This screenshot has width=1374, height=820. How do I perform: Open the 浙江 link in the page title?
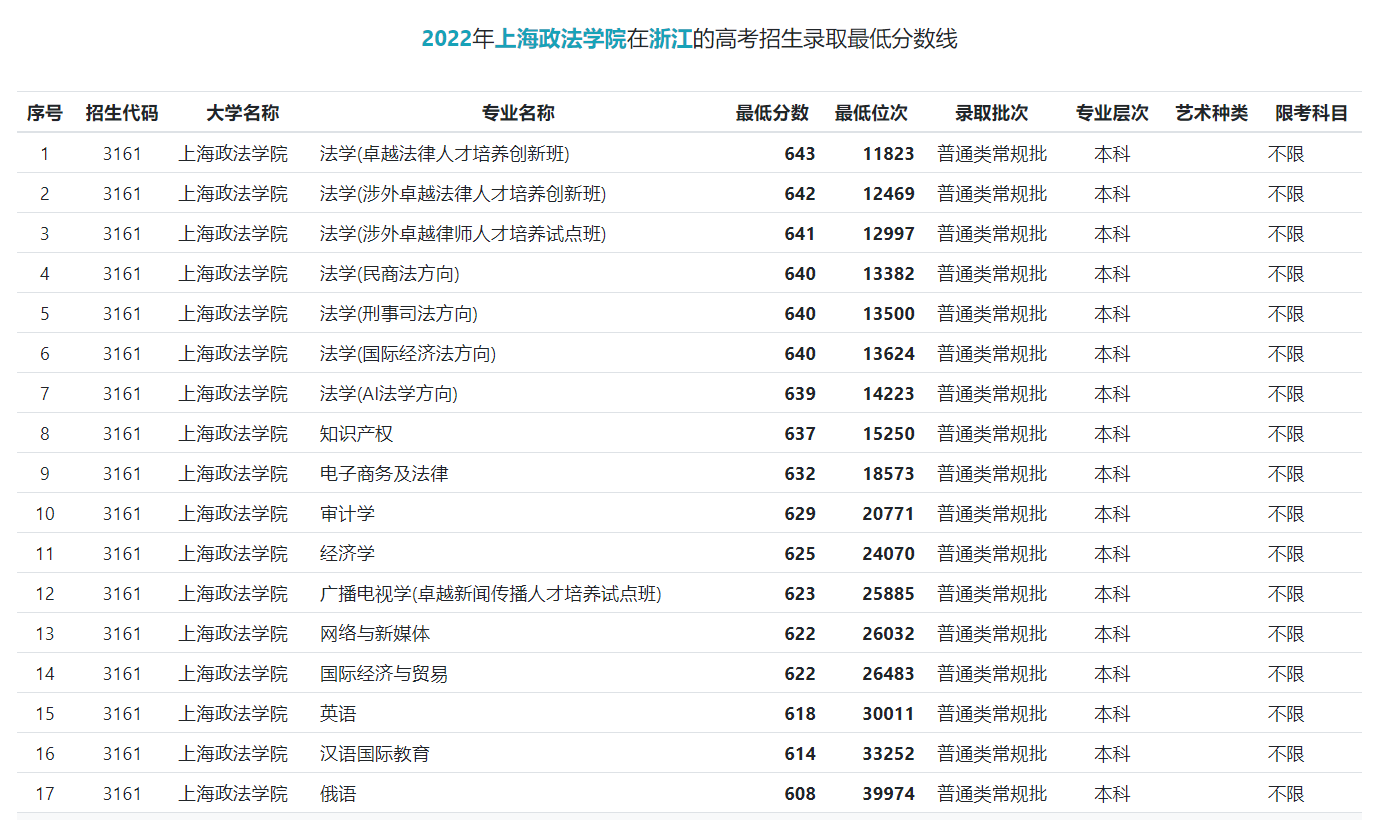click(671, 39)
